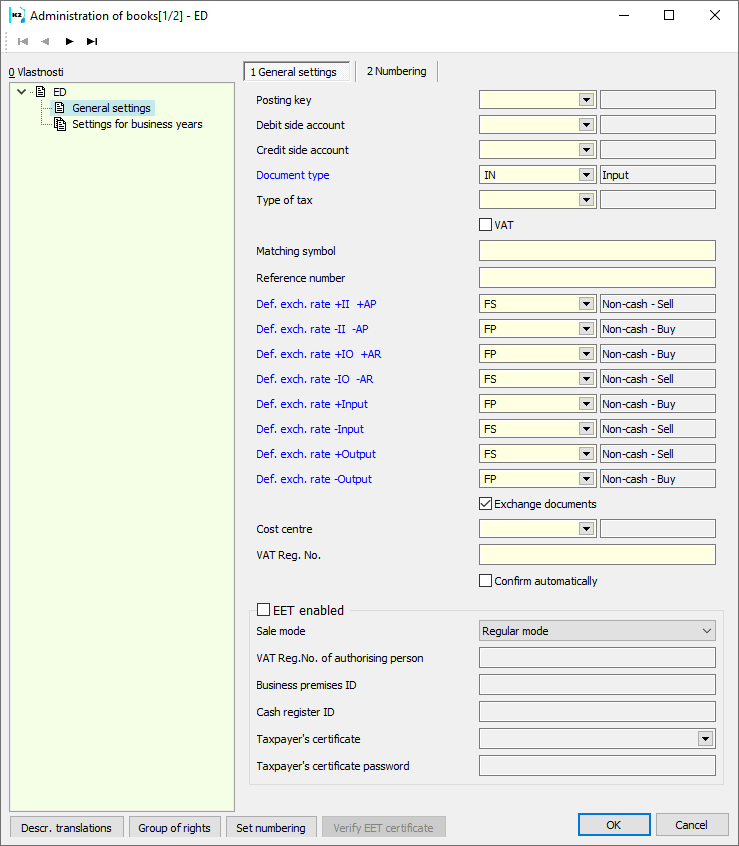The image size is (739, 846).
Task: Click the Business premises ID field
Action: point(597,685)
